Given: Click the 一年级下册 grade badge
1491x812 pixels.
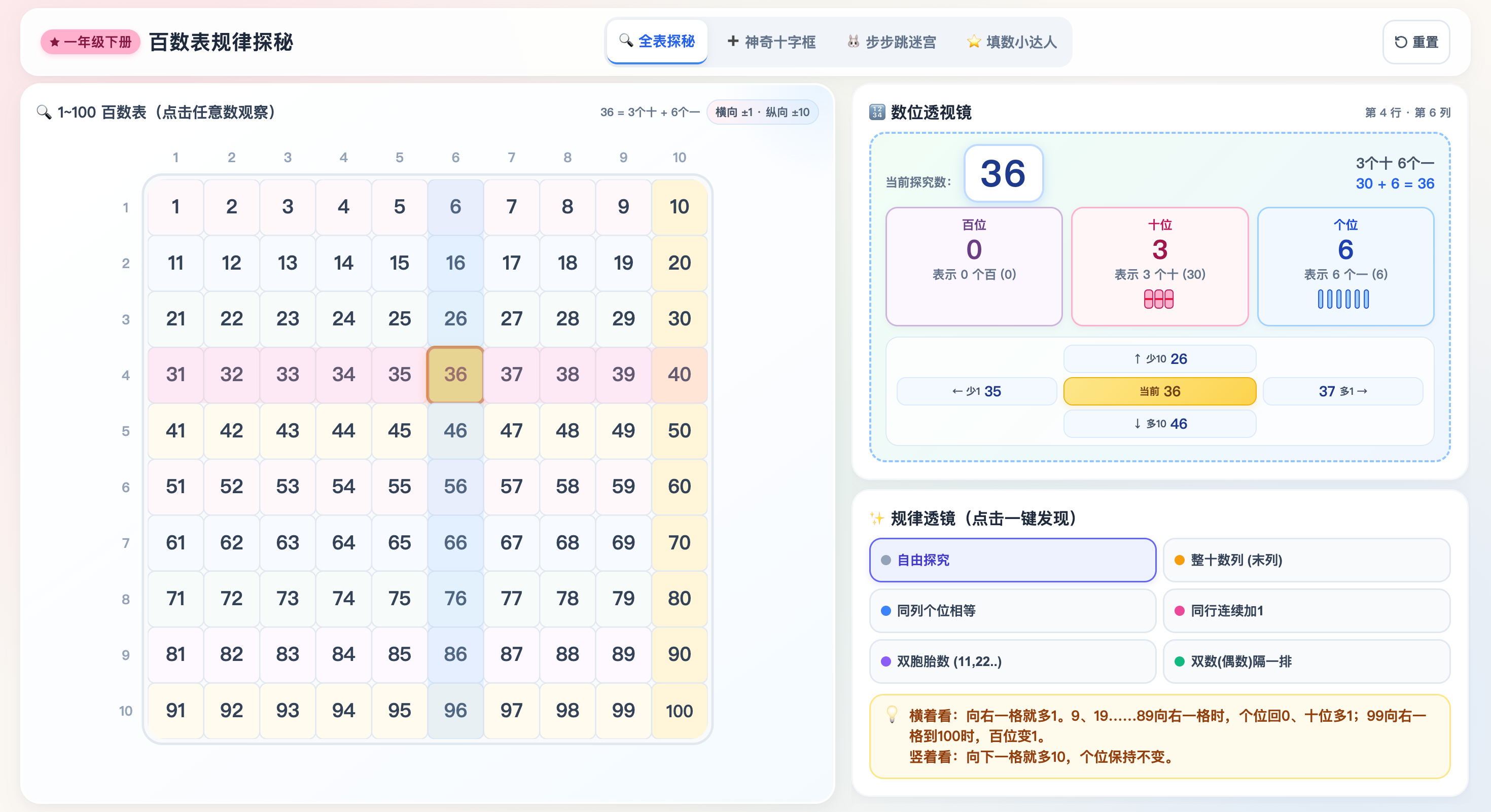Looking at the screenshot, I should coord(90,42).
